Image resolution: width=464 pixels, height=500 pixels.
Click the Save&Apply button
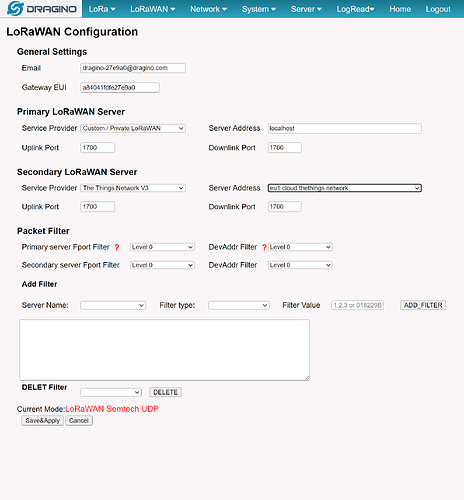pyautogui.click(x=42, y=421)
